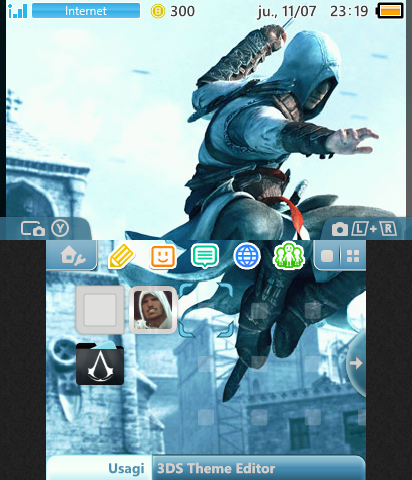Click the 23:19 clock display
This screenshot has width=412, height=480.
pos(349,11)
